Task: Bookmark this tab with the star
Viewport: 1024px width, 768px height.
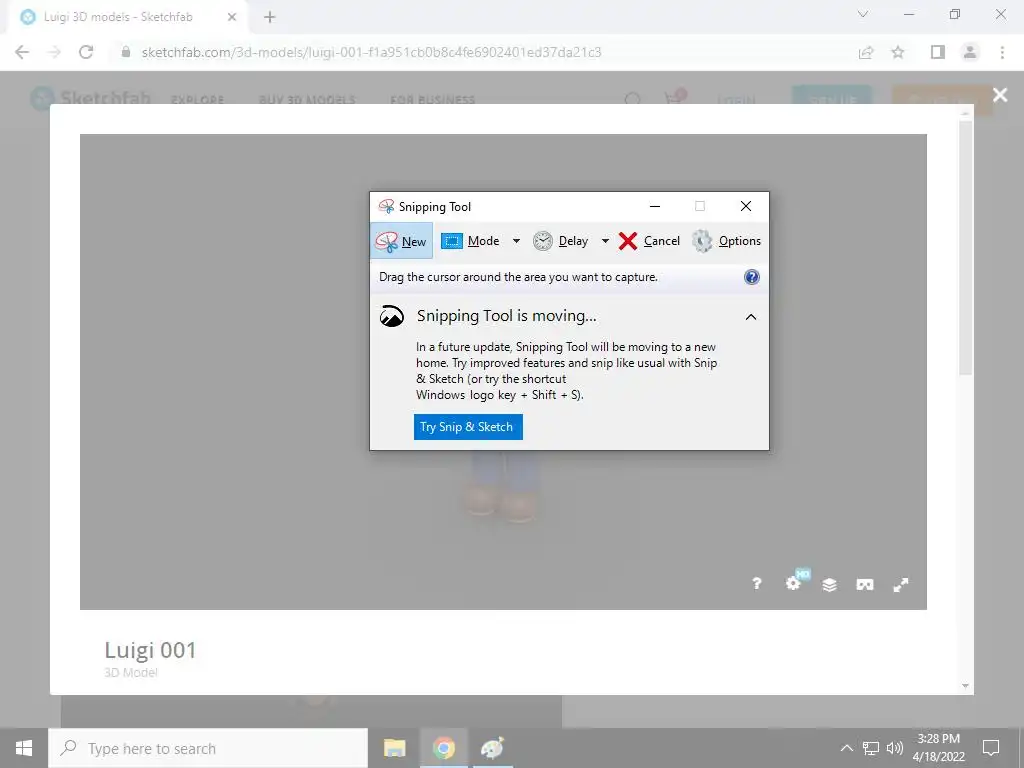Action: pyautogui.click(x=898, y=52)
